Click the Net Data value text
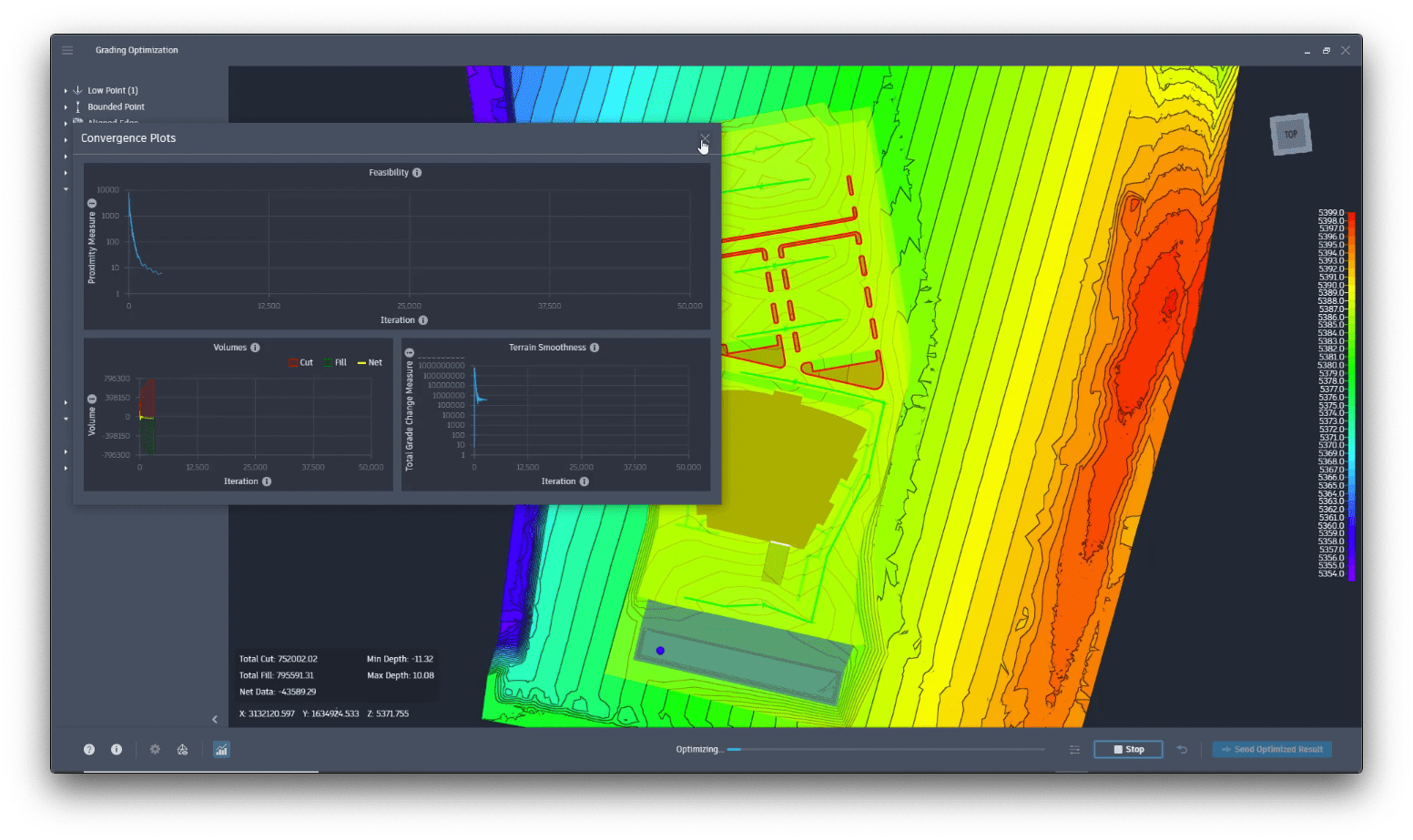The image size is (1413, 840). [x=278, y=692]
